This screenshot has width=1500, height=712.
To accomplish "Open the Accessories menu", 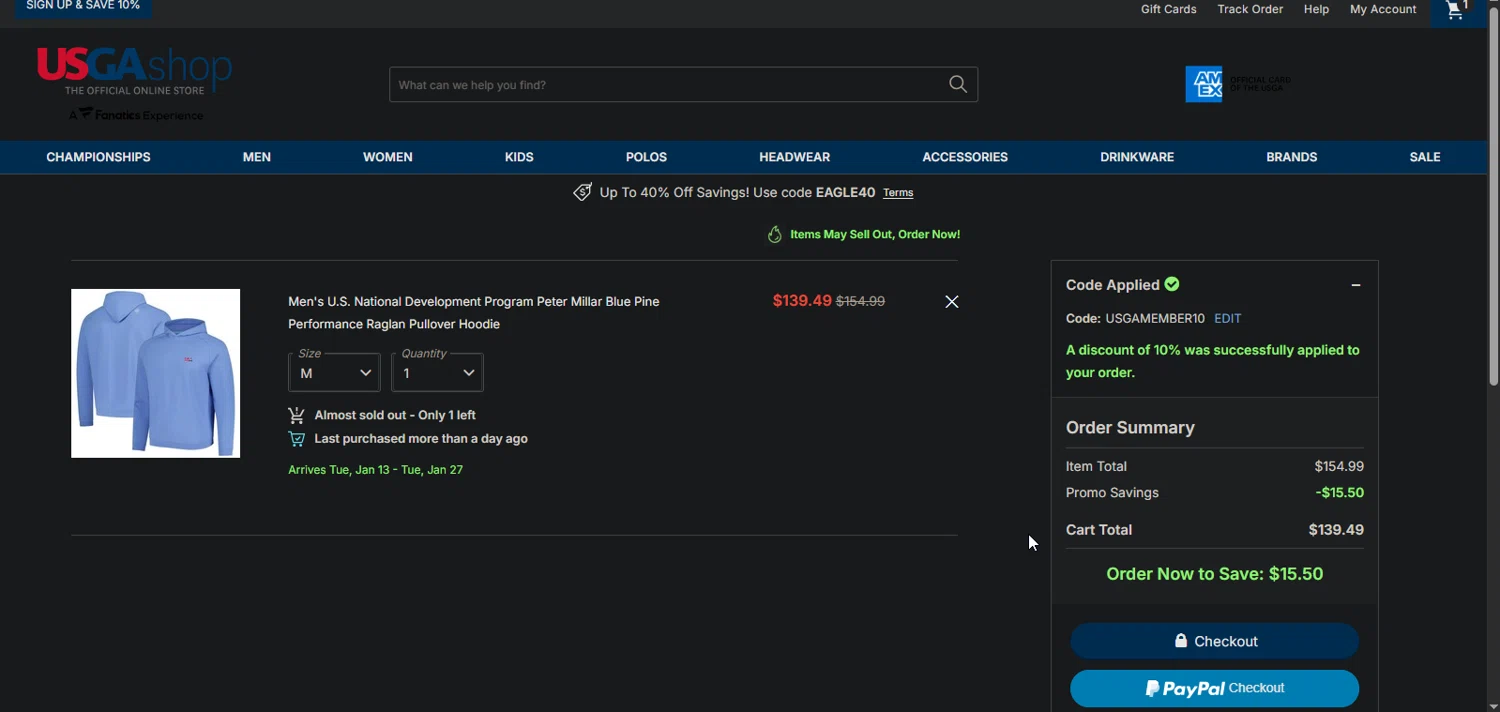I will coord(965,157).
